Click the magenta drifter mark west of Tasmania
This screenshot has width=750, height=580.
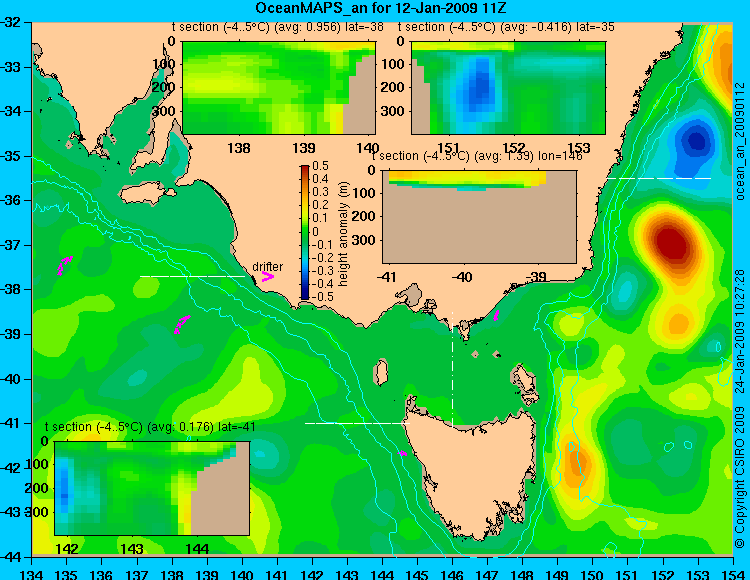pos(402,453)
